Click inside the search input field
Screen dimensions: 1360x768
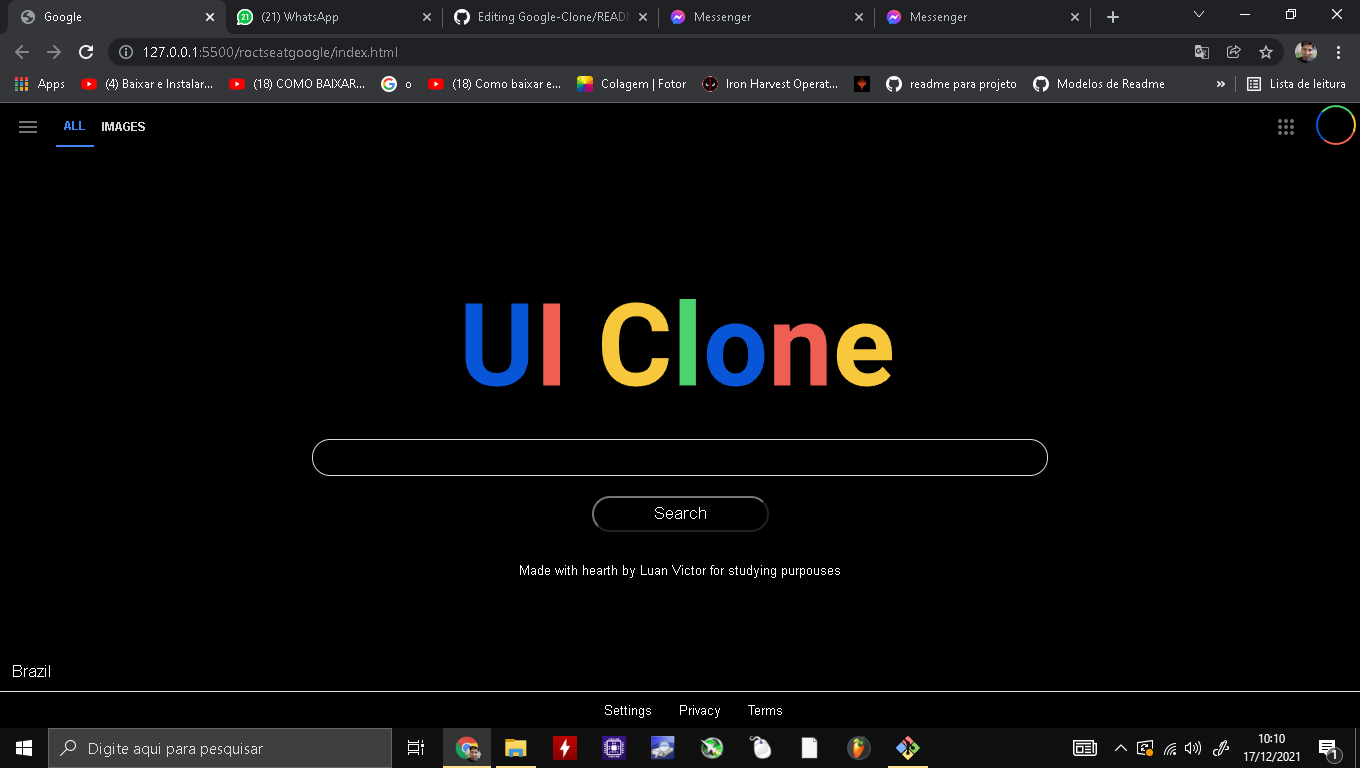[680, 457]
